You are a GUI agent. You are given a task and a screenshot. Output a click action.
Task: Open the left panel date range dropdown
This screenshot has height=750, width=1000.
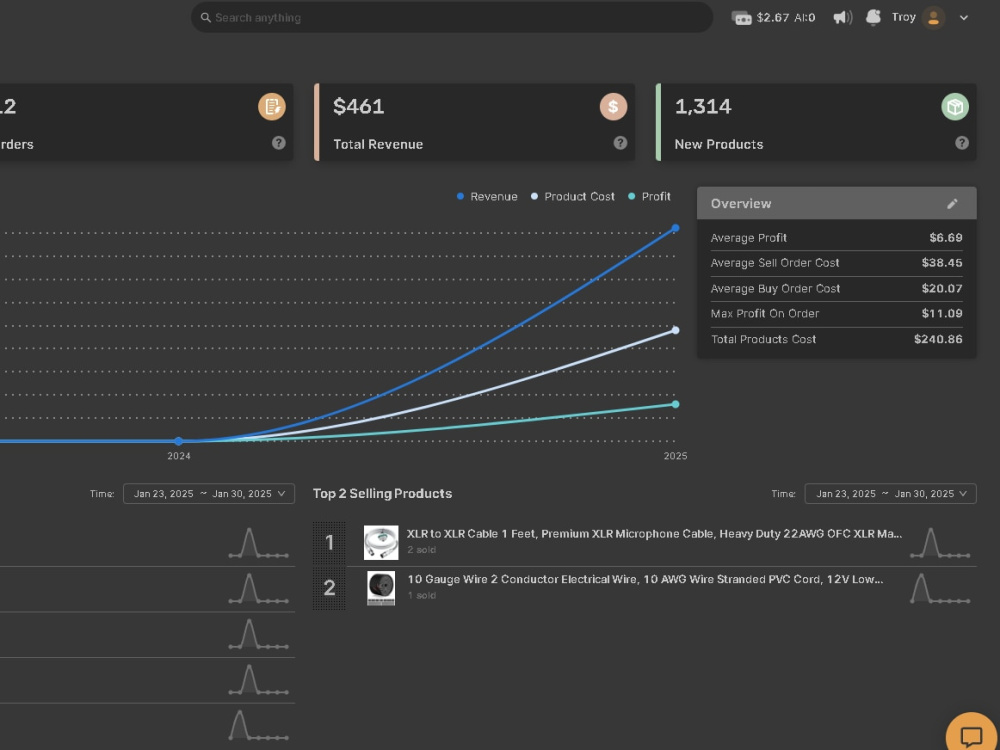(x=209, y=494)
